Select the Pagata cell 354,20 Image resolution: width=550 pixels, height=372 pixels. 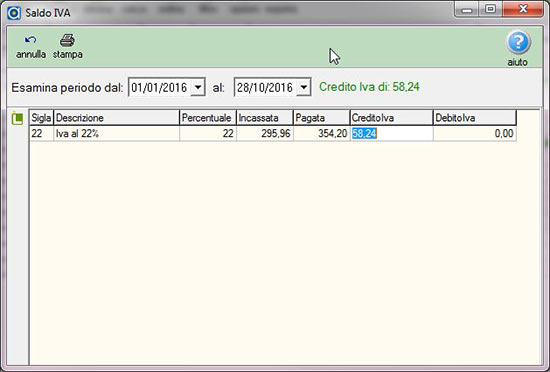[x=322, y=134]
